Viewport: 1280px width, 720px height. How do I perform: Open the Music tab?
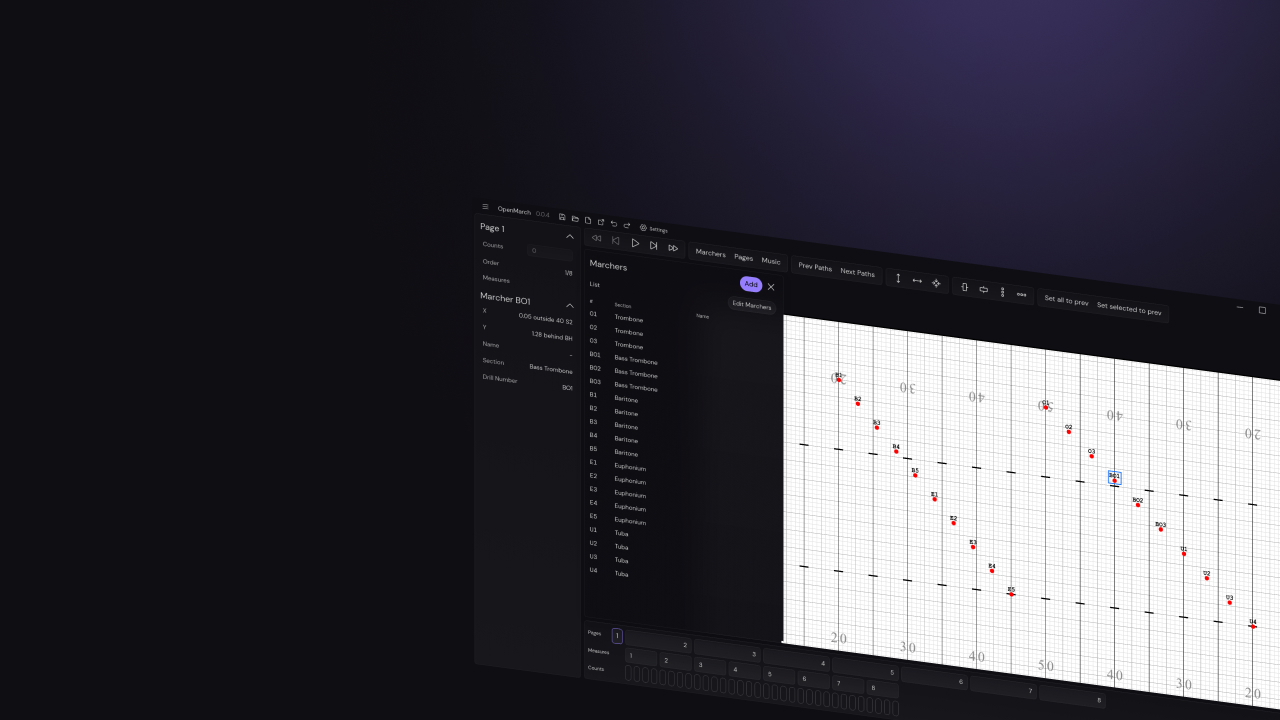[771, 261]
